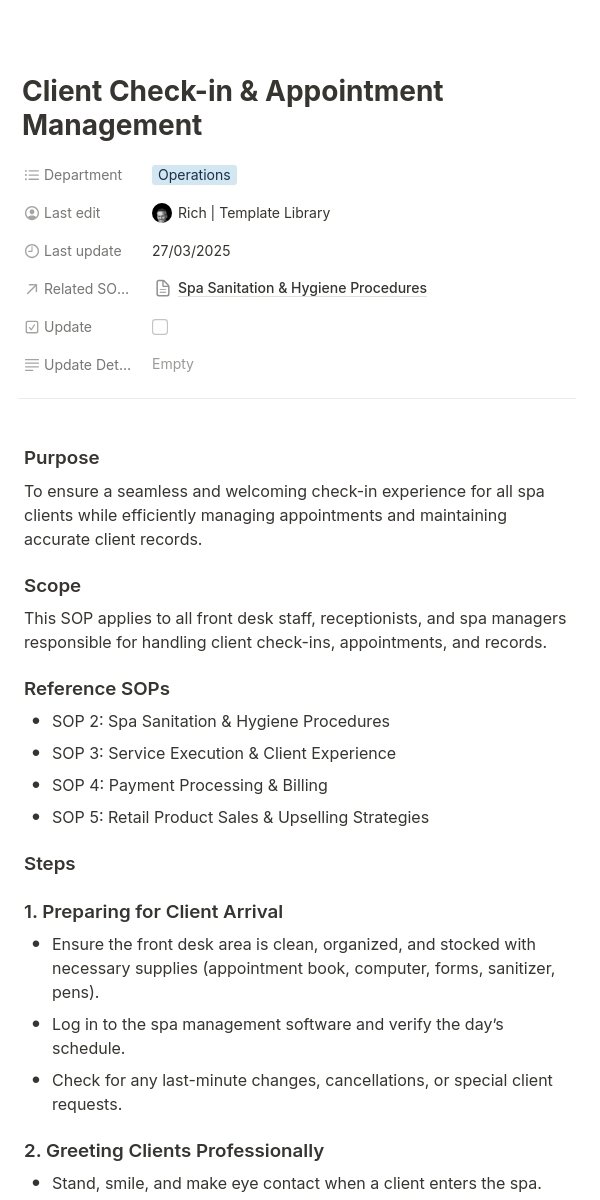Click the Department property label
Screen dimensions: 600x1200
pos(83,175)
